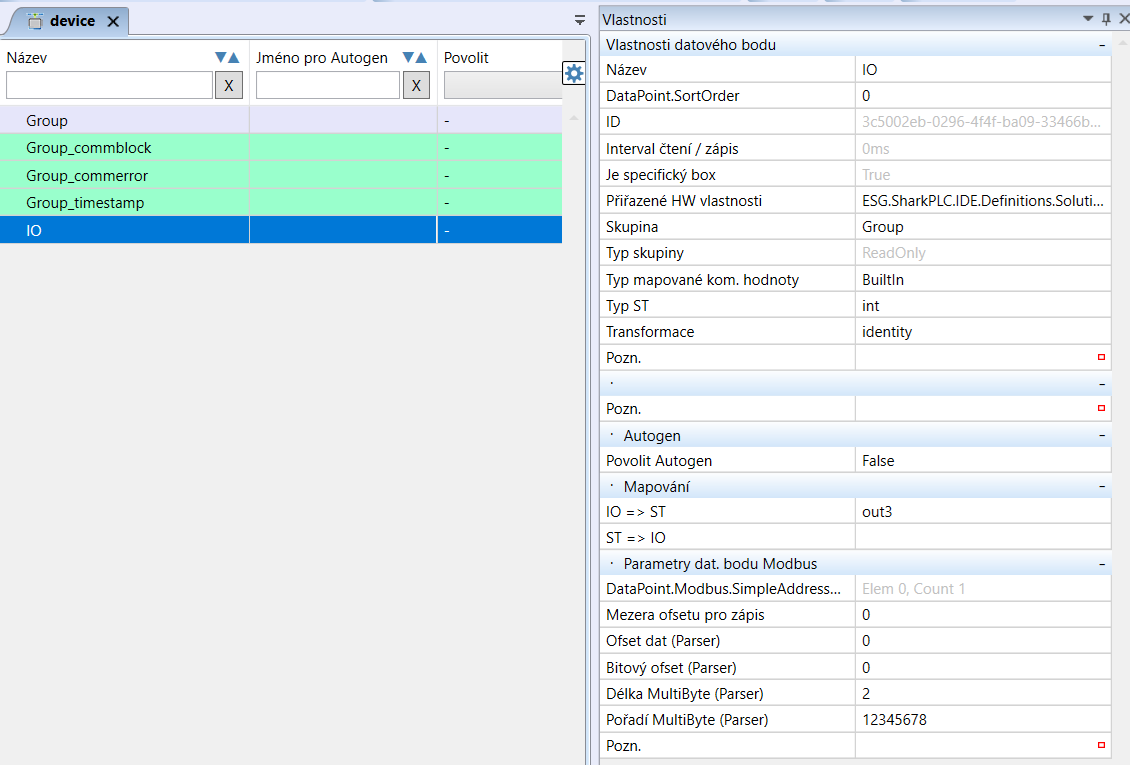Edit Délka MultiByte (Parser) value 2
This screenshot has width=1130, height=765.
(x=983, y=694)
